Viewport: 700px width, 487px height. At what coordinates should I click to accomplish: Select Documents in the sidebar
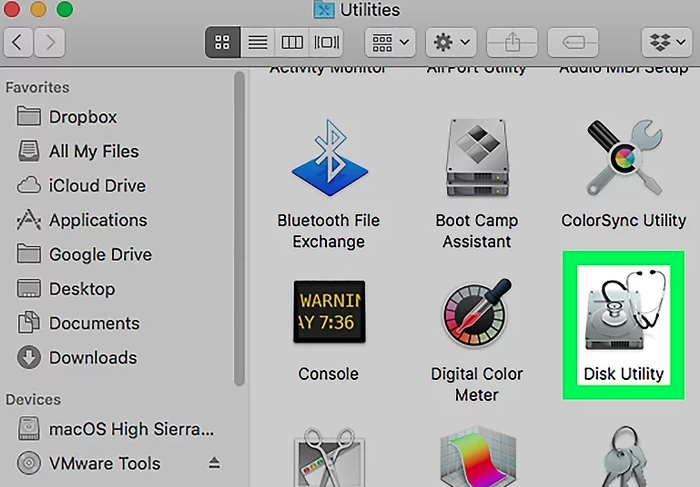click(79, 323)
